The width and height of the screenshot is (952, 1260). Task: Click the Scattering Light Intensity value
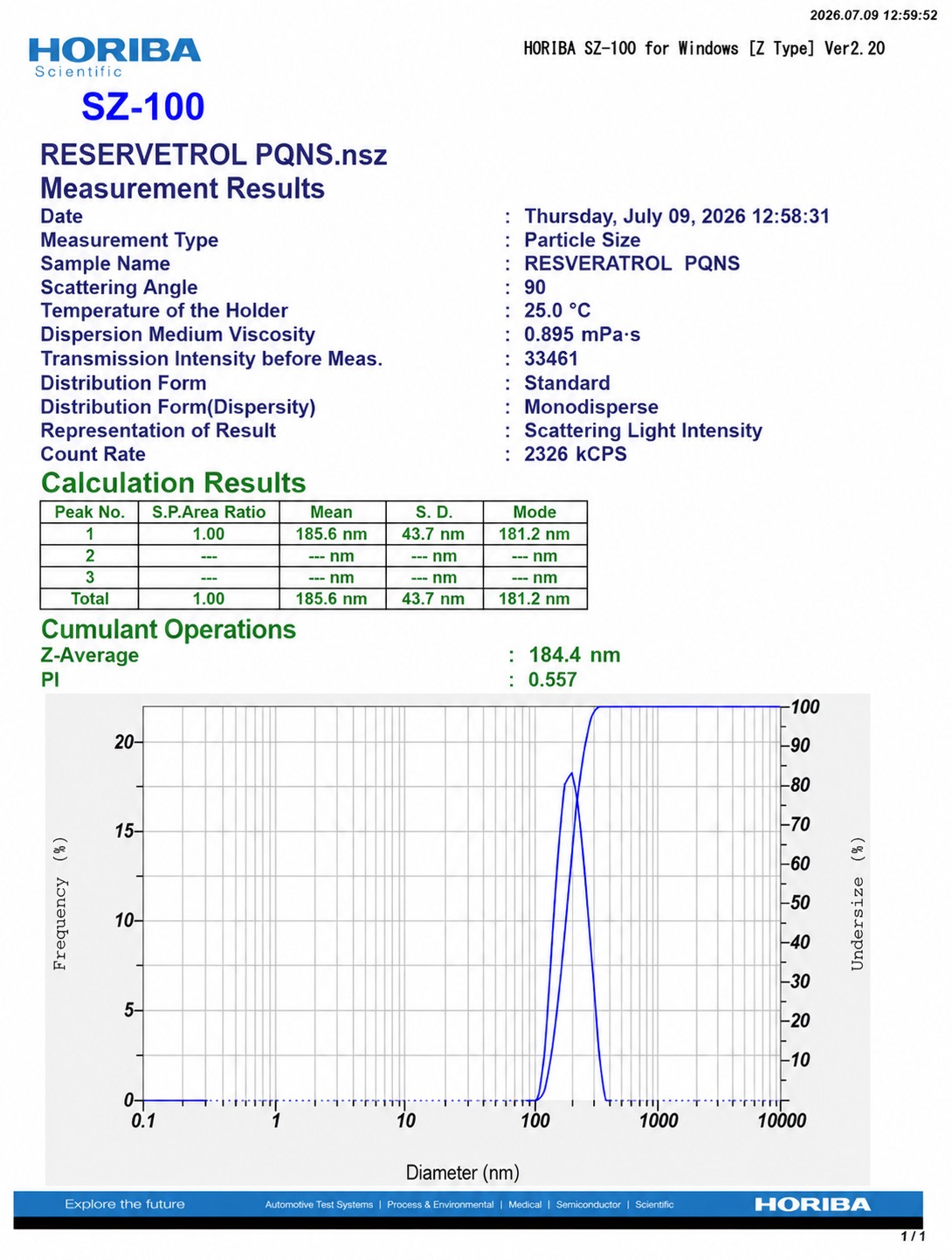pyautogui.click(x=643, y=430)
